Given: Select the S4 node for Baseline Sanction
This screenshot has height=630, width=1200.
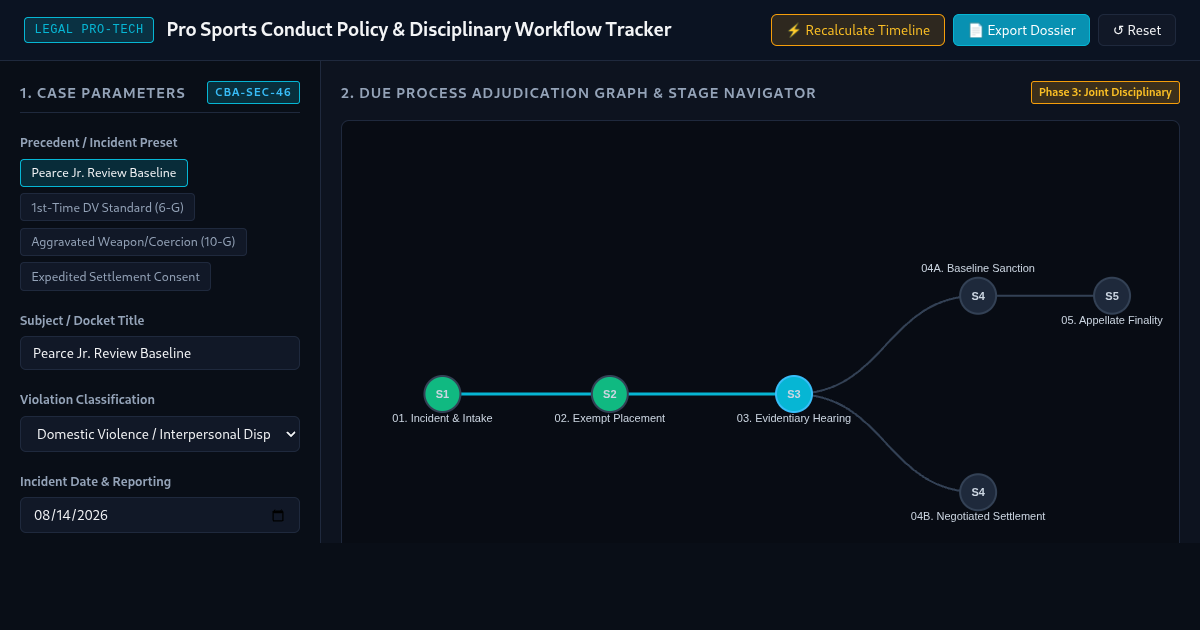Looking at the screenshot, I should tap(978, 296).
